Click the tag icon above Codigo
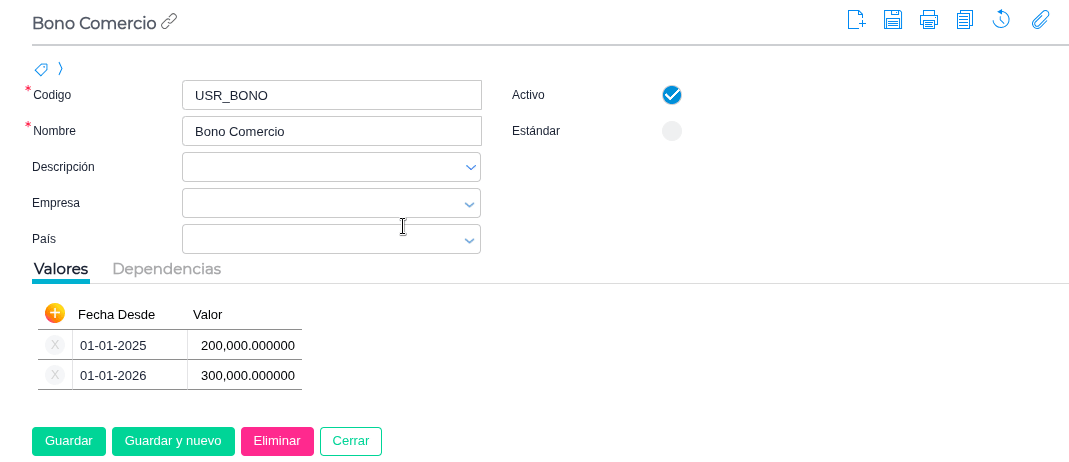 [41, 69]
